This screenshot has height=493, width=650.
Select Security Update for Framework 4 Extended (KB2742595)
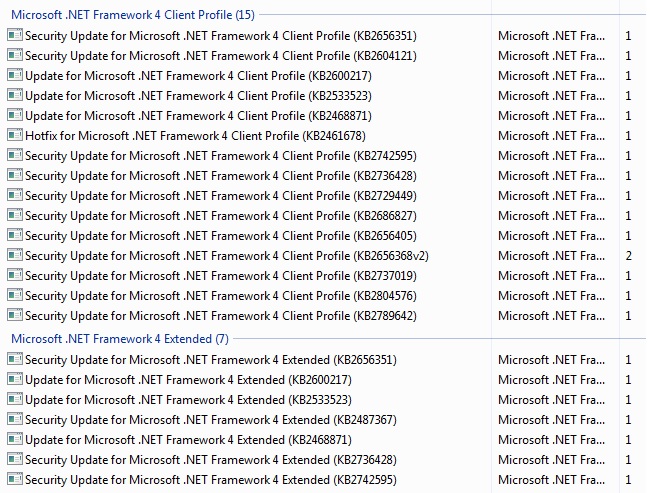211,480
